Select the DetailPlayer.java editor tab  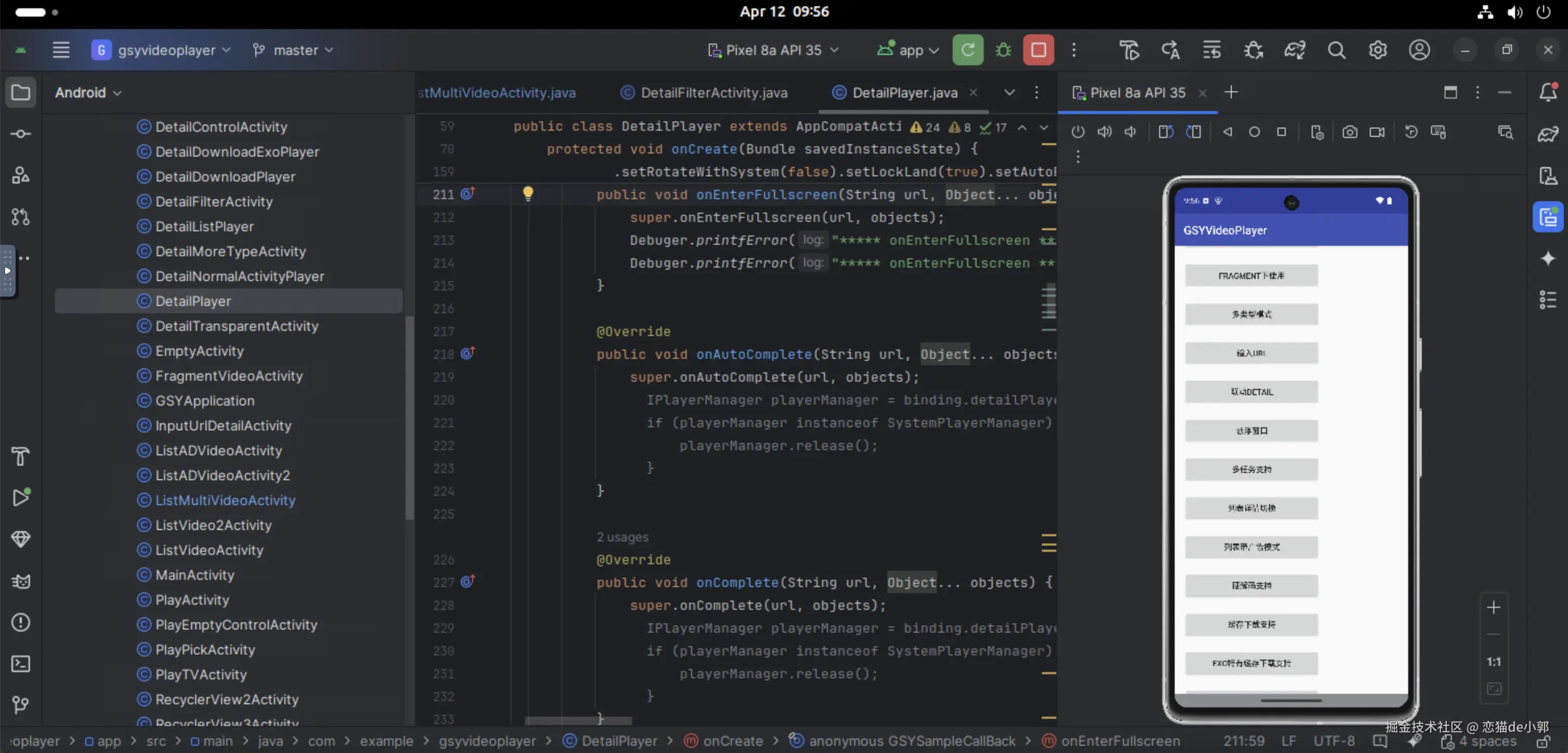point(904,92)
